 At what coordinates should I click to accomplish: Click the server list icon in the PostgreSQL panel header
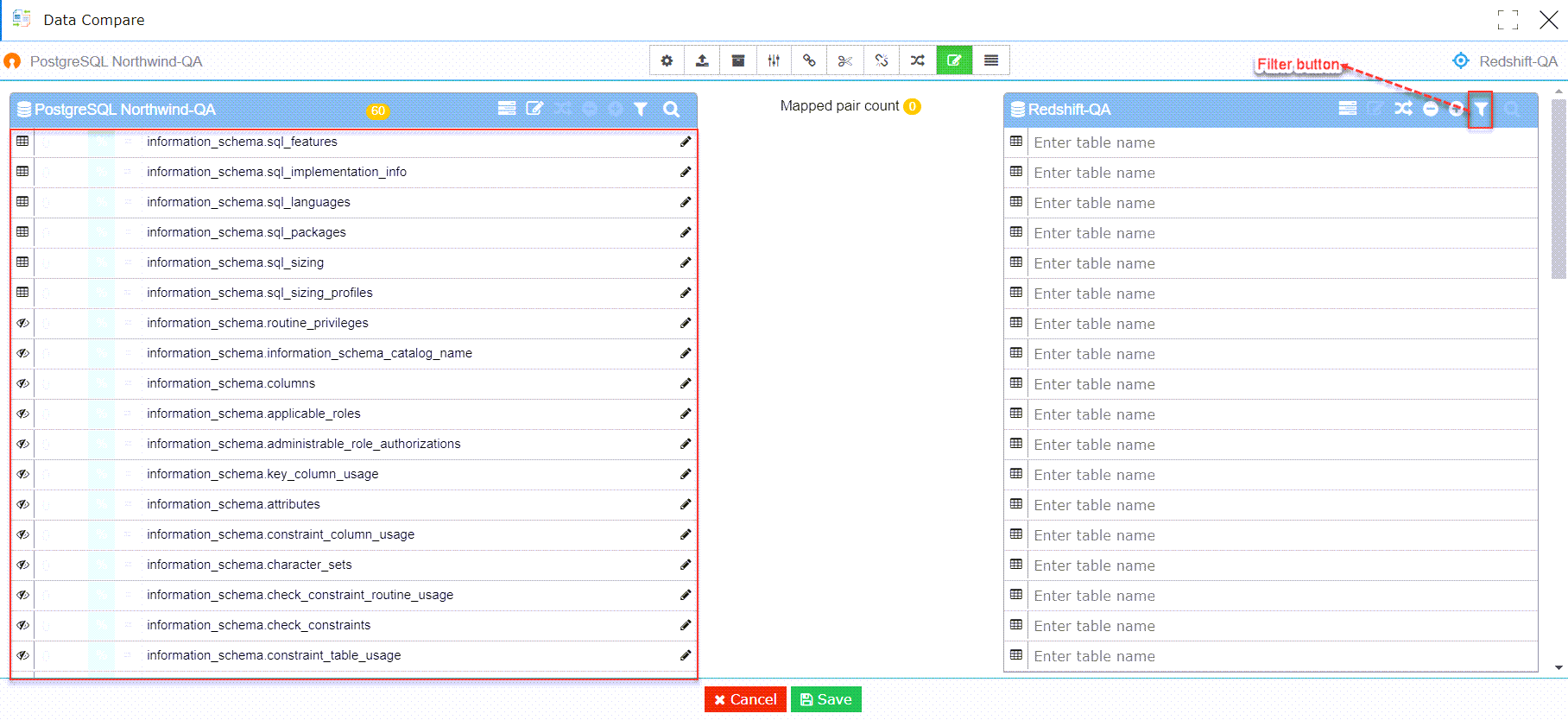[507, 109]
